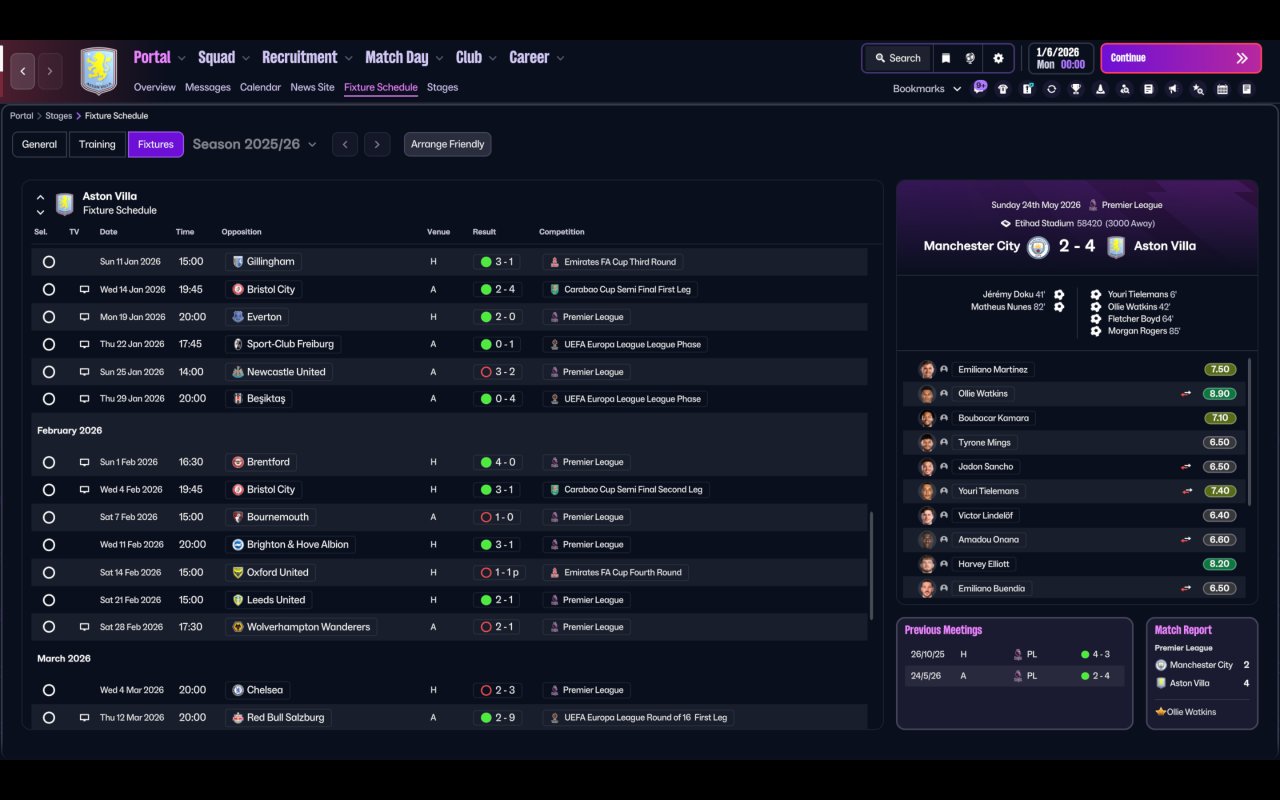Open the tactics alert bookmark icon
The height and width of the screenshot is (800, 1280).
coord(1027,89)
